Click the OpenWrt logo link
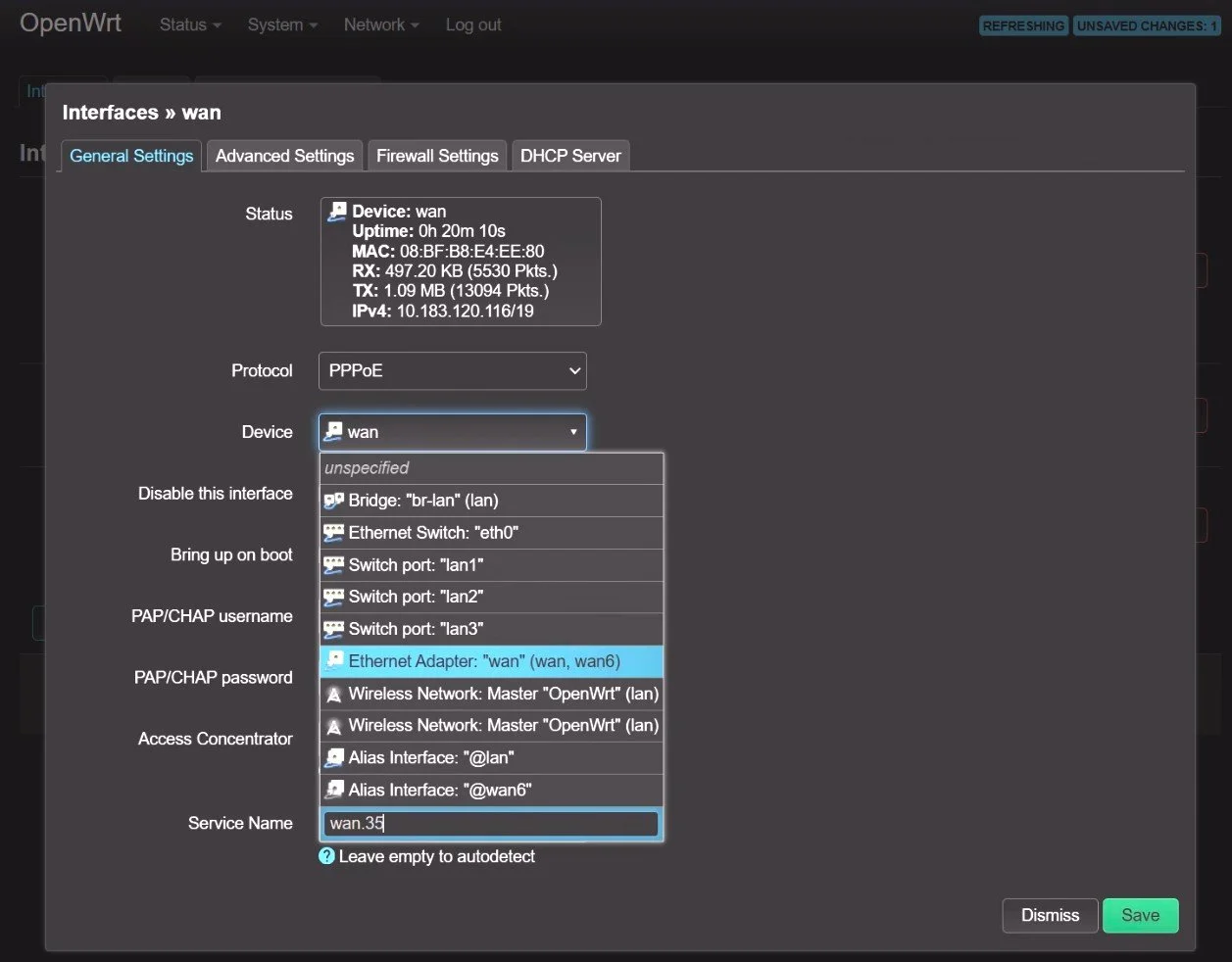The height and width of the screenshot is (962, 1232). 71,24
